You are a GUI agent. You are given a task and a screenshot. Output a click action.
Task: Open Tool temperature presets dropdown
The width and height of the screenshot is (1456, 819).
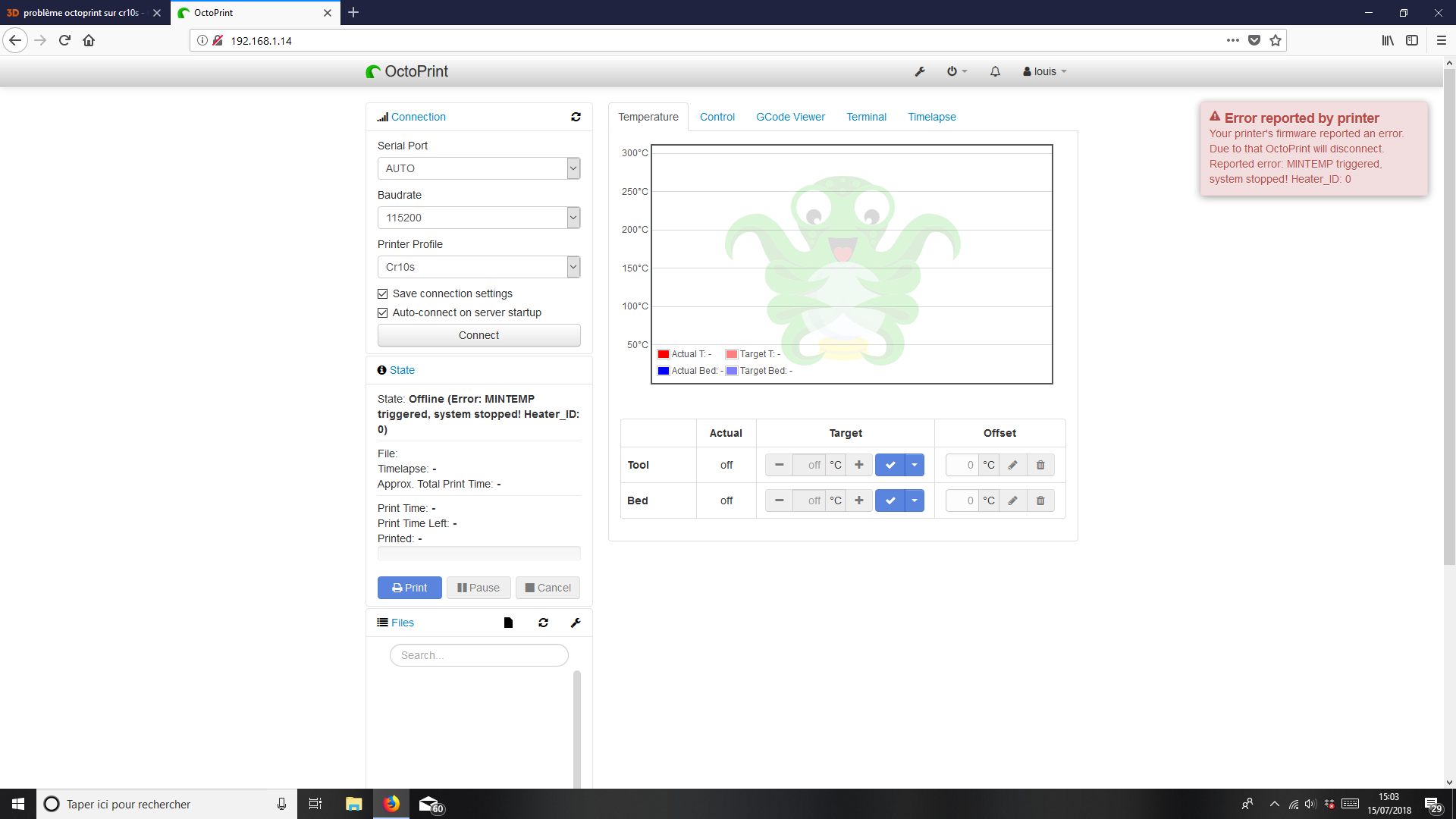[x=915, y=465]
